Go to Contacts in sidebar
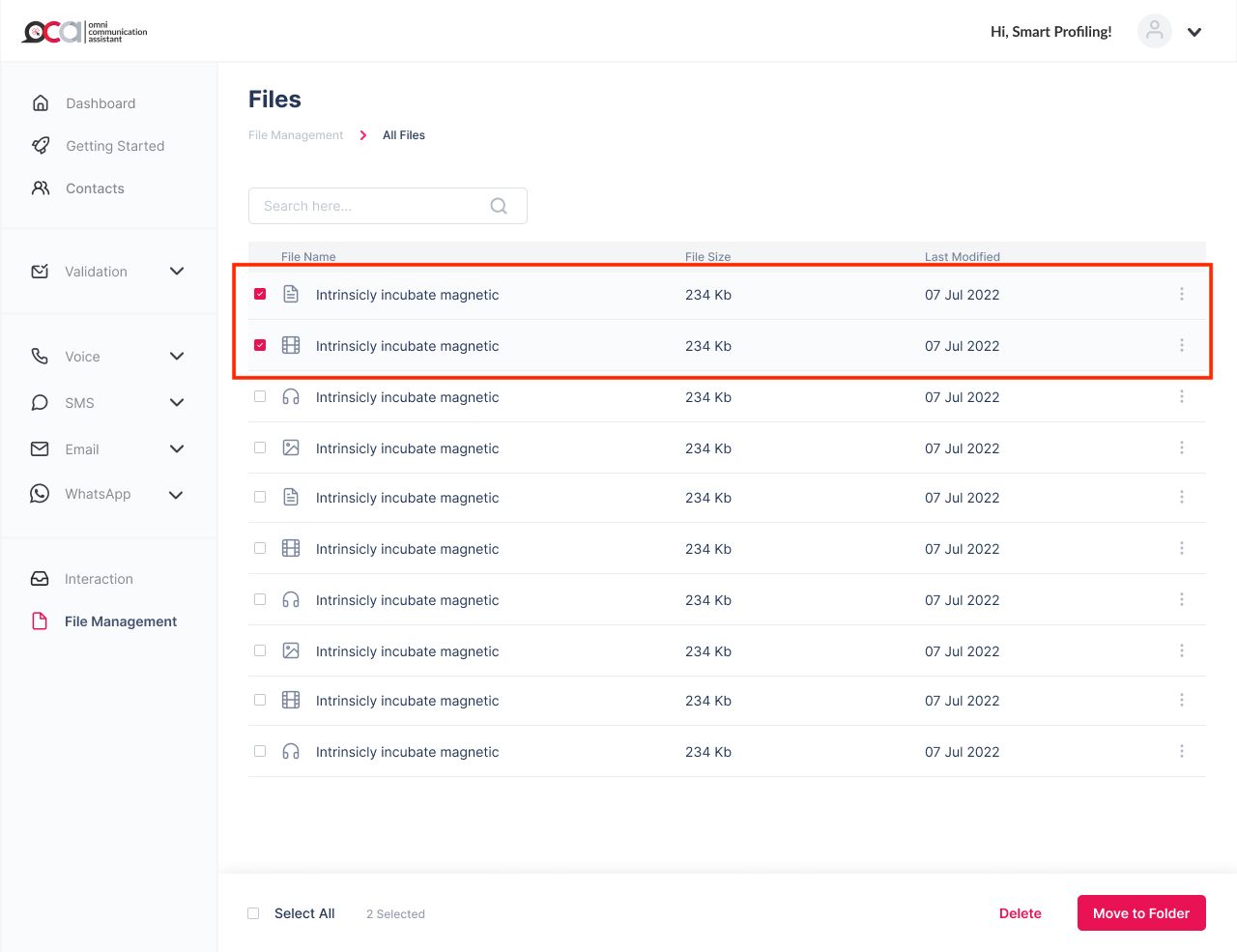Screen dimensions: 1237x952 95,188
